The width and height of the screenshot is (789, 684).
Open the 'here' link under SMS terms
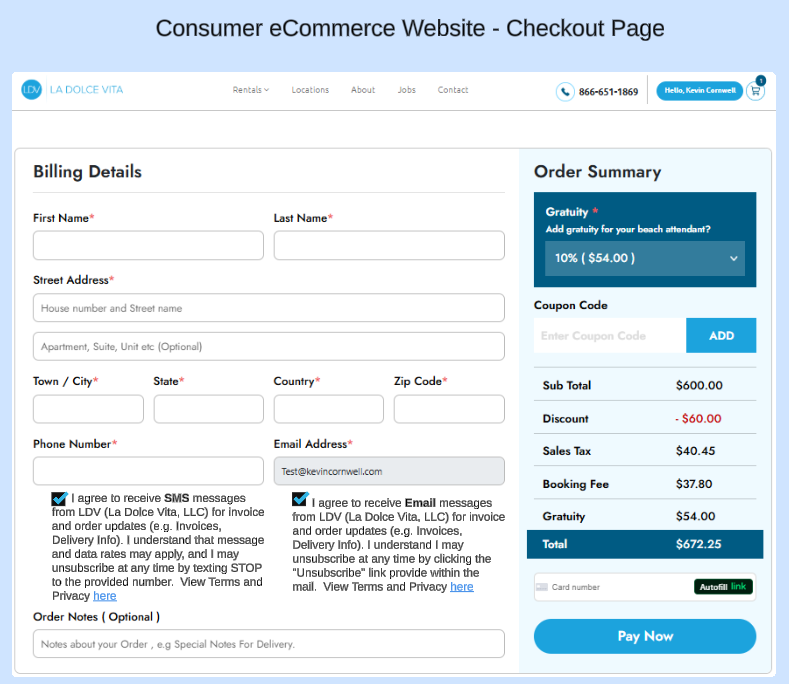[x=105, y=596]
